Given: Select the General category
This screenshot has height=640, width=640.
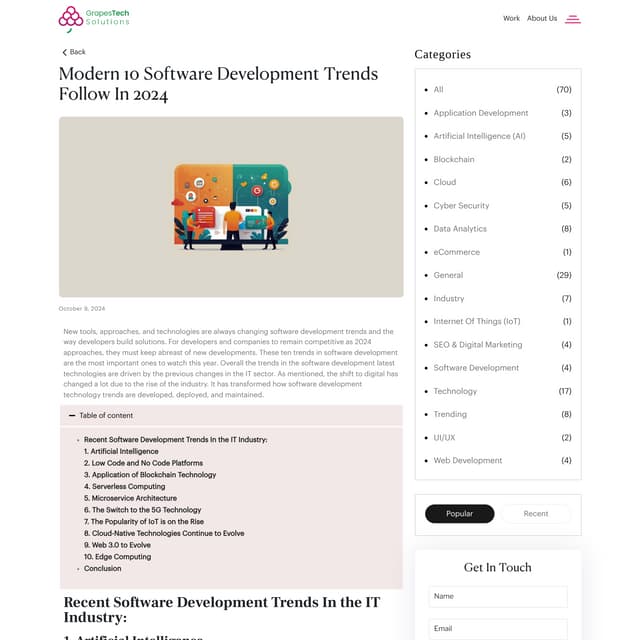Looking at the screenshot, I should coord(448,276).
